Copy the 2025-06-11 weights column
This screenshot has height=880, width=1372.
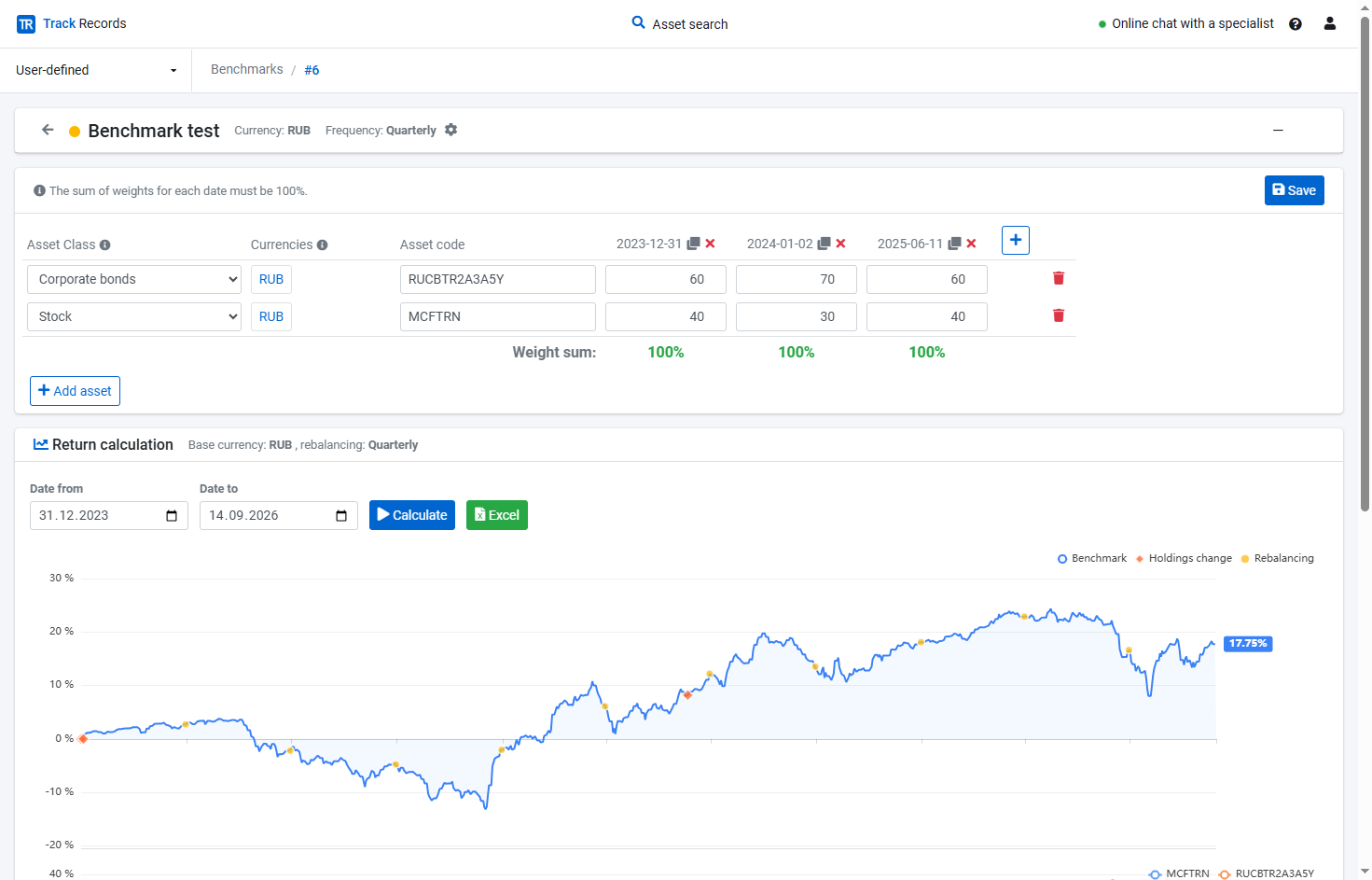[954, 244]
